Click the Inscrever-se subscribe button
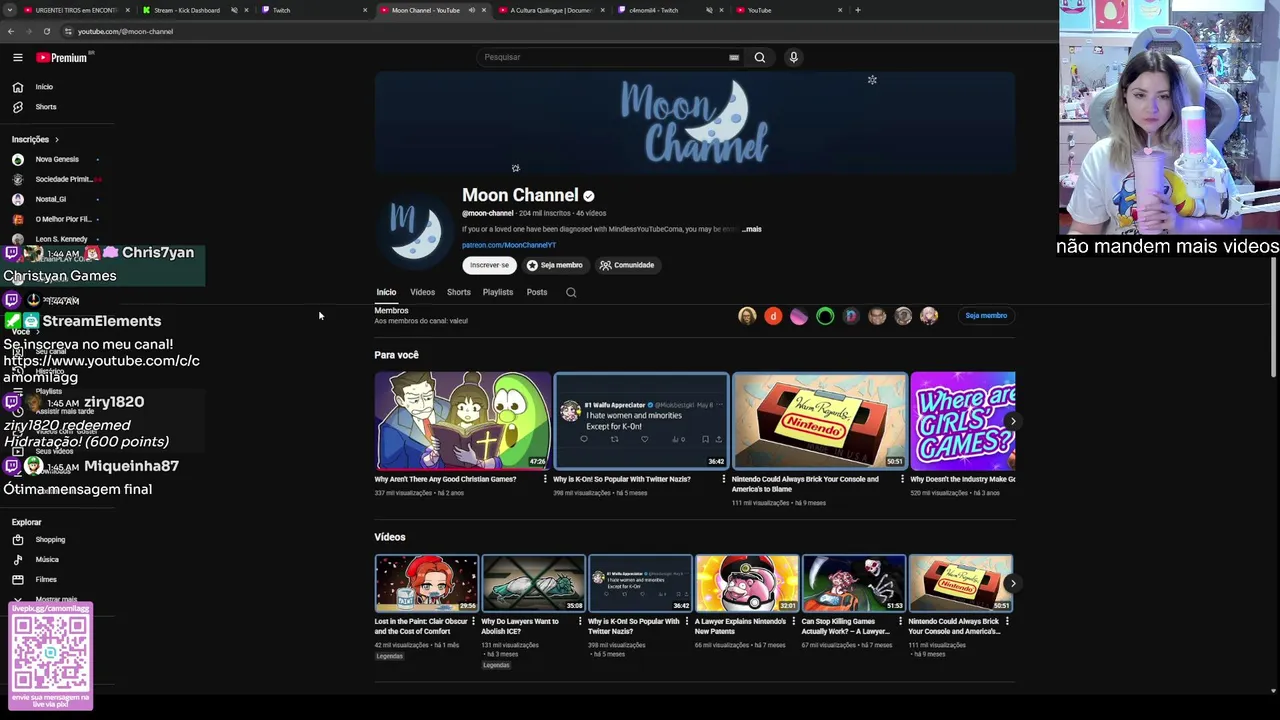 pyautogui.click(x=489, y=265)
